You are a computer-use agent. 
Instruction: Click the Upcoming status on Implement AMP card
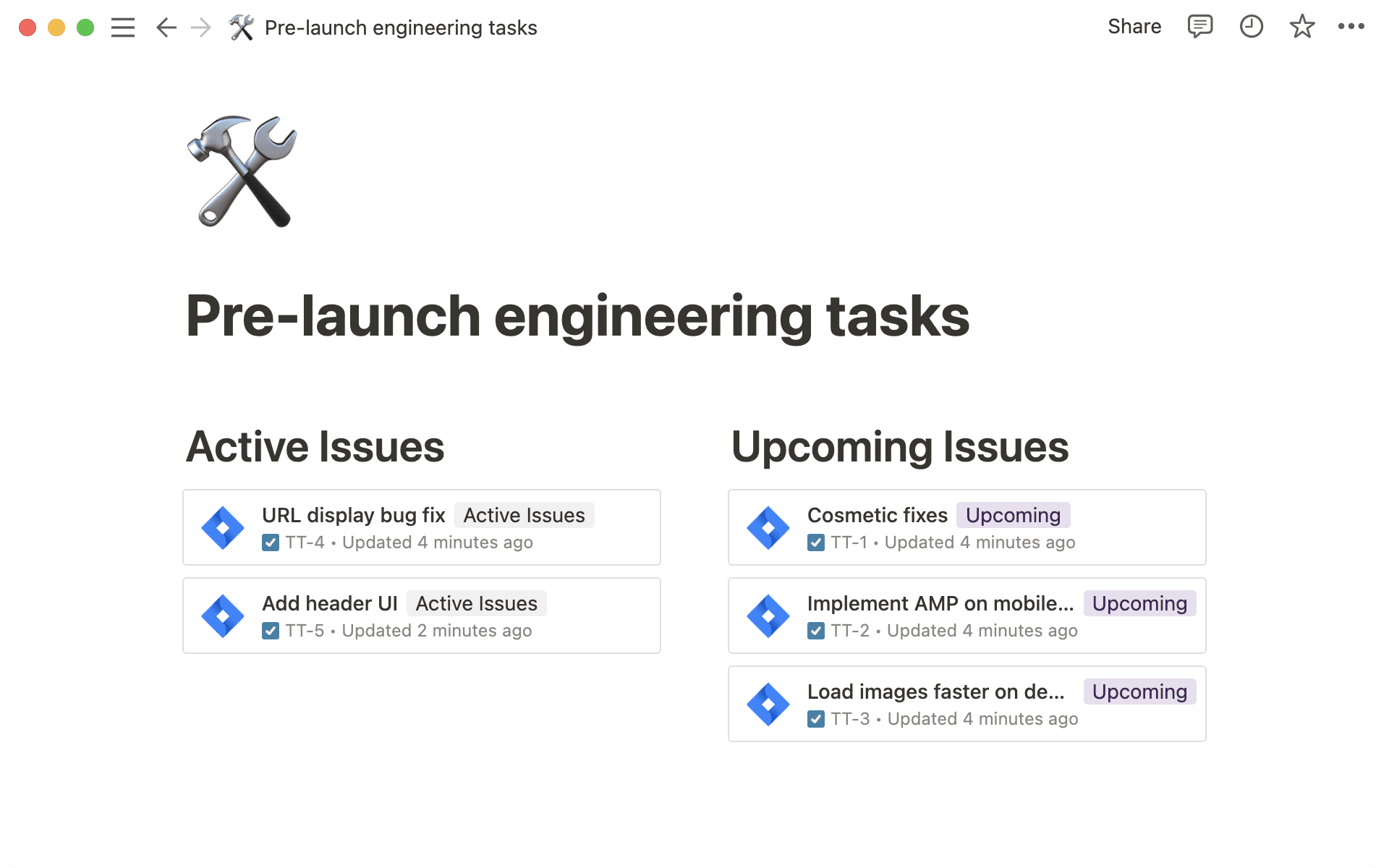1139,603
